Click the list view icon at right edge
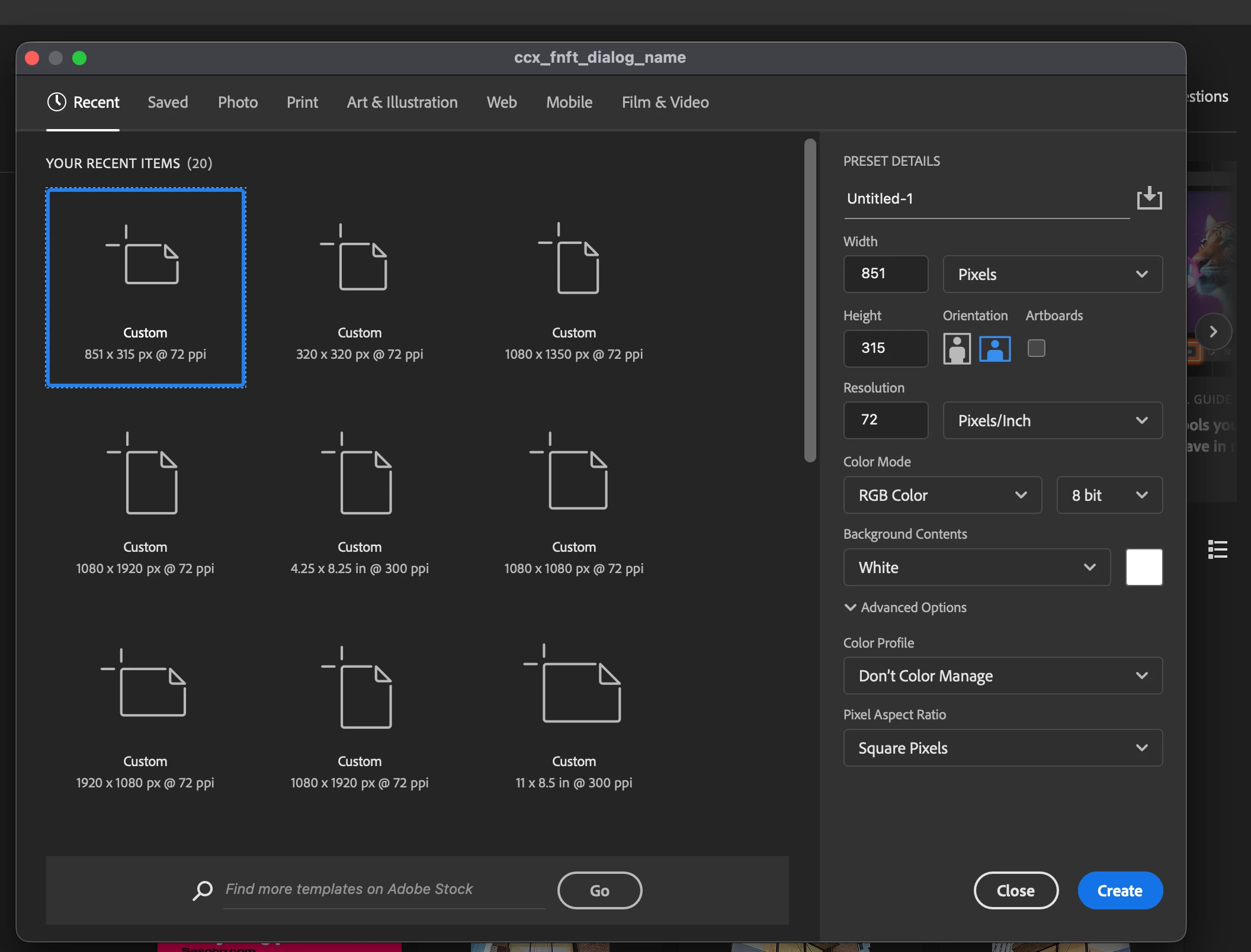Viewport: 1251px width, 952px height. pos(1217,549)
